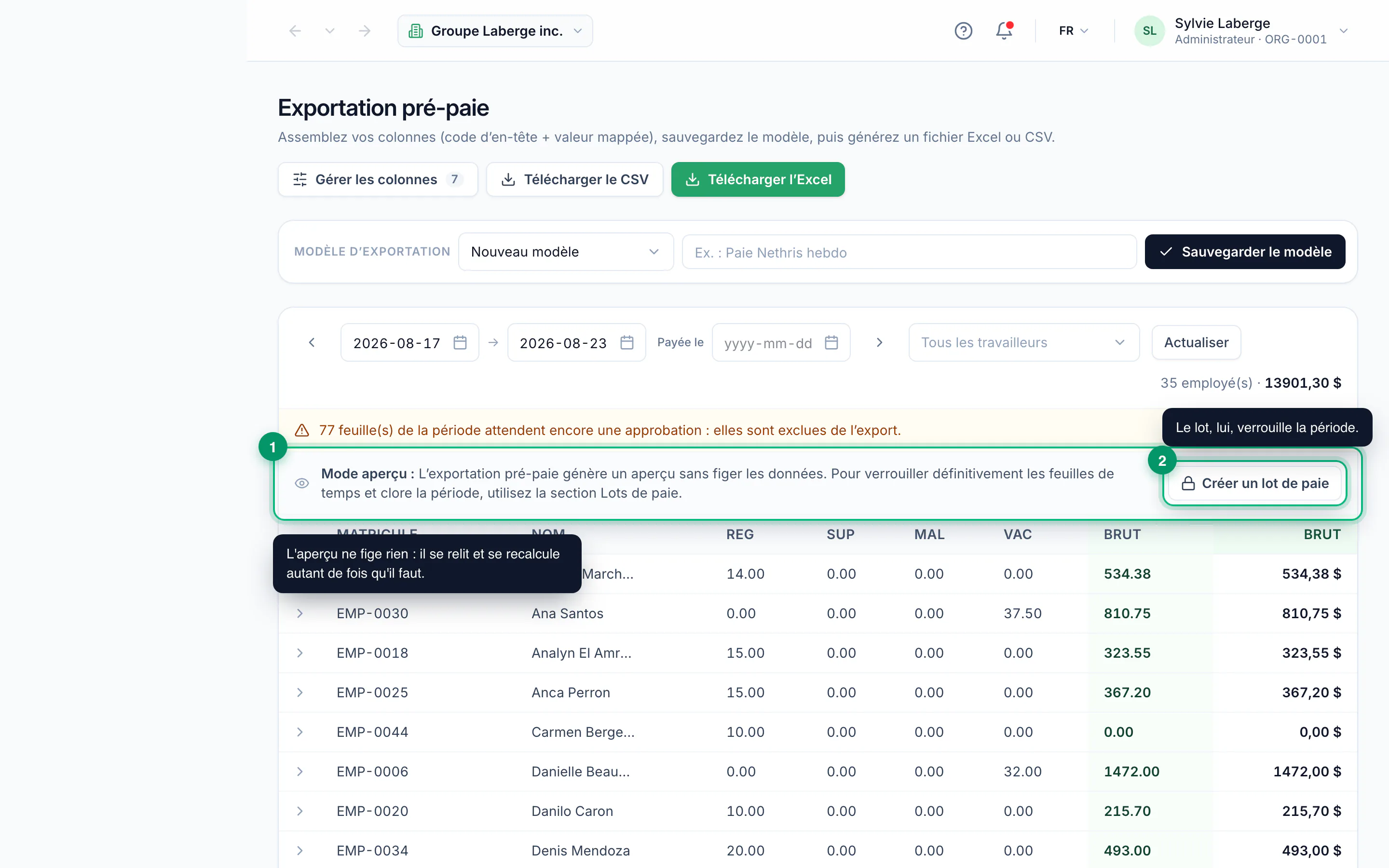1389x868 pixels.
Task: Click Actualiser
Action: coord(1196,343)
